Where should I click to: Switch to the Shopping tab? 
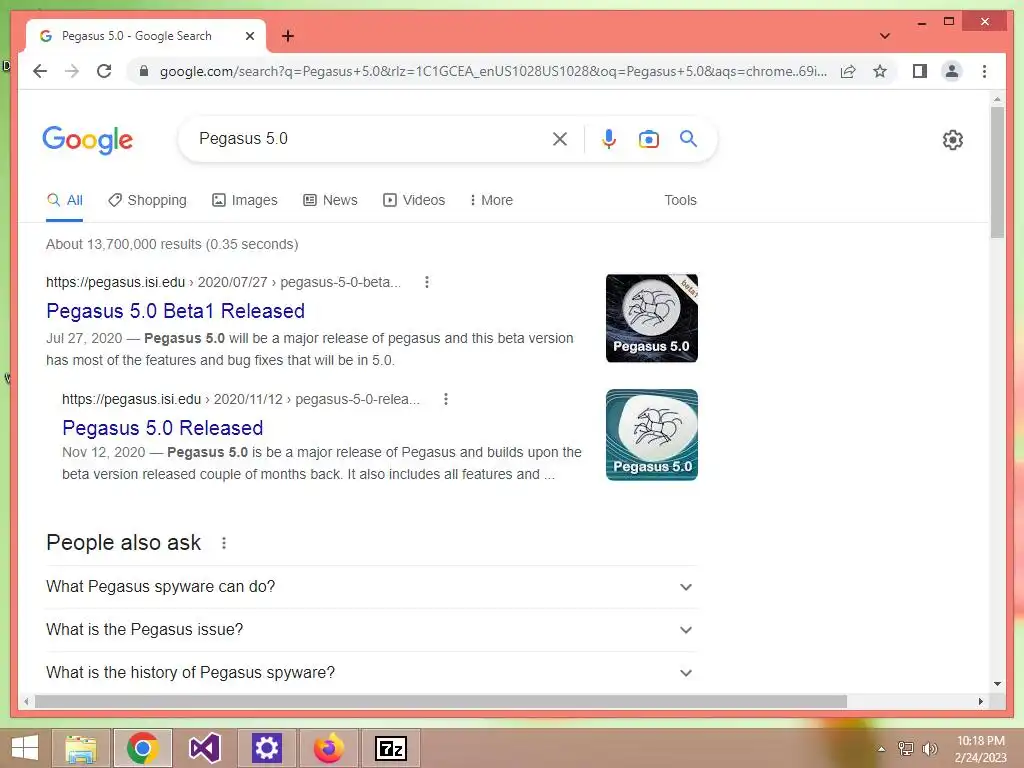(148, 200)
